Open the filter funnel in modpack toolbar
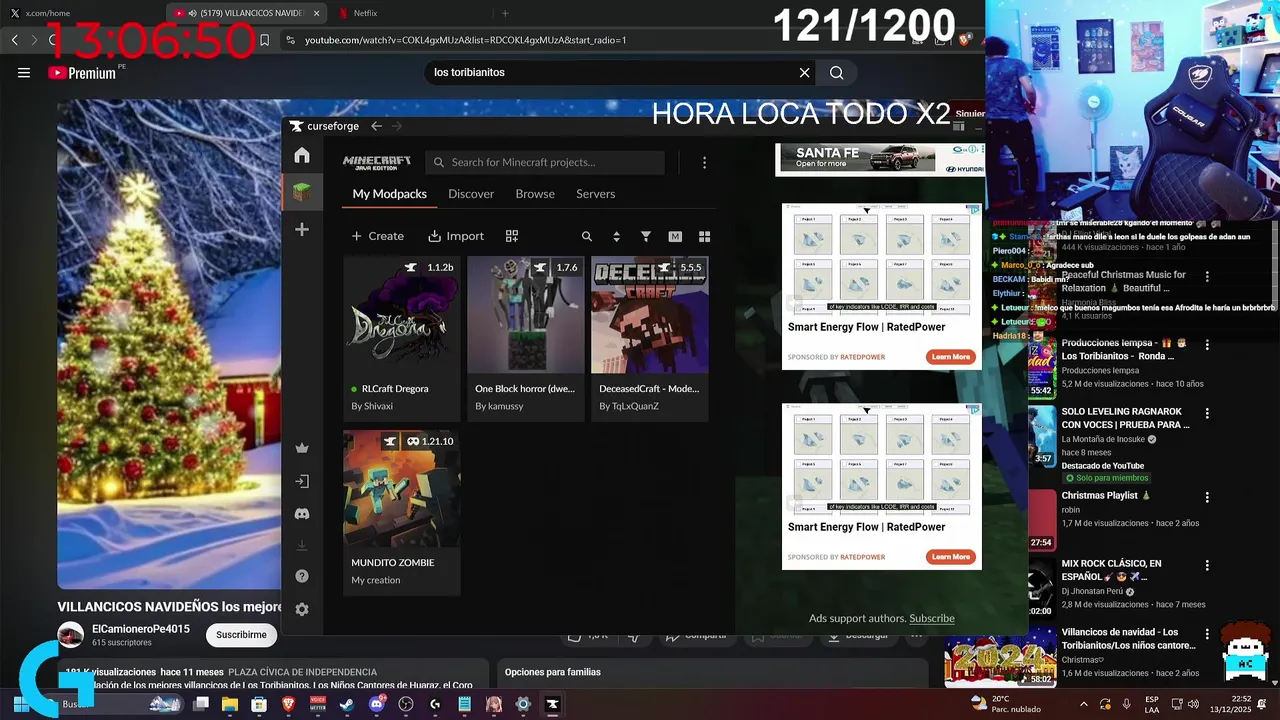 coord(646,236)
